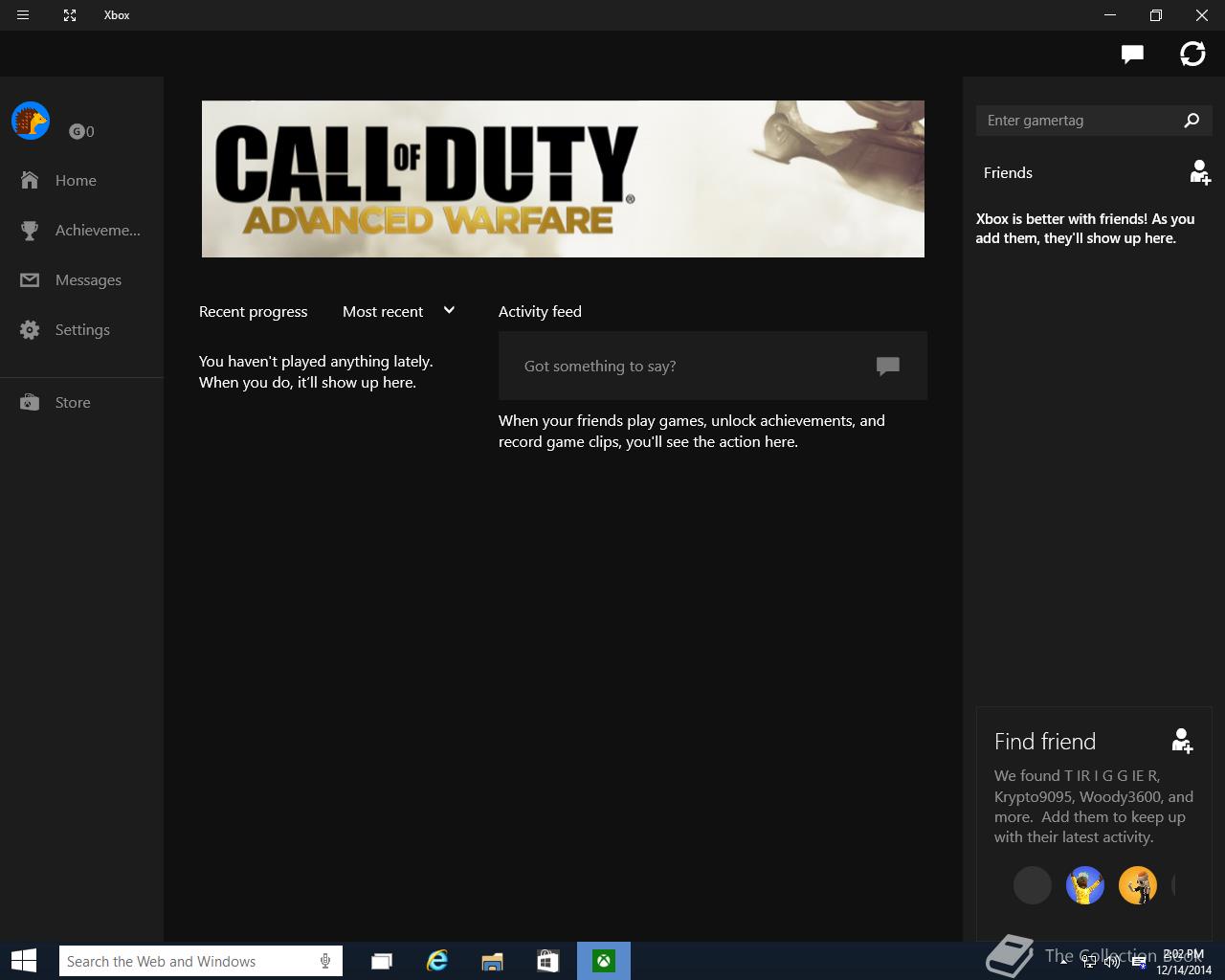
Task: Click the Activity feed heading
Action: pos(540,311)
